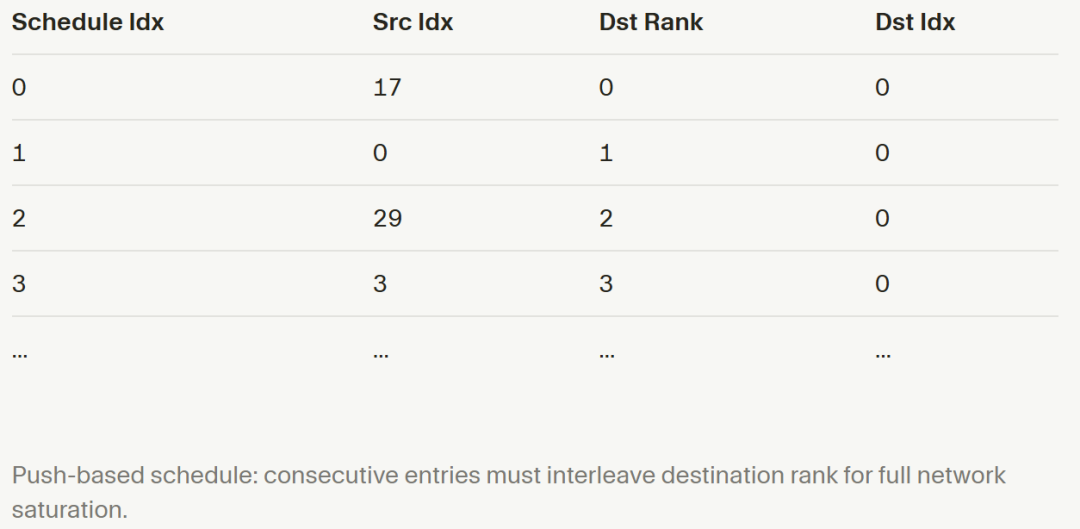Select Dst Rank value 2
1080x529 pixels.
tap(605, 218)
